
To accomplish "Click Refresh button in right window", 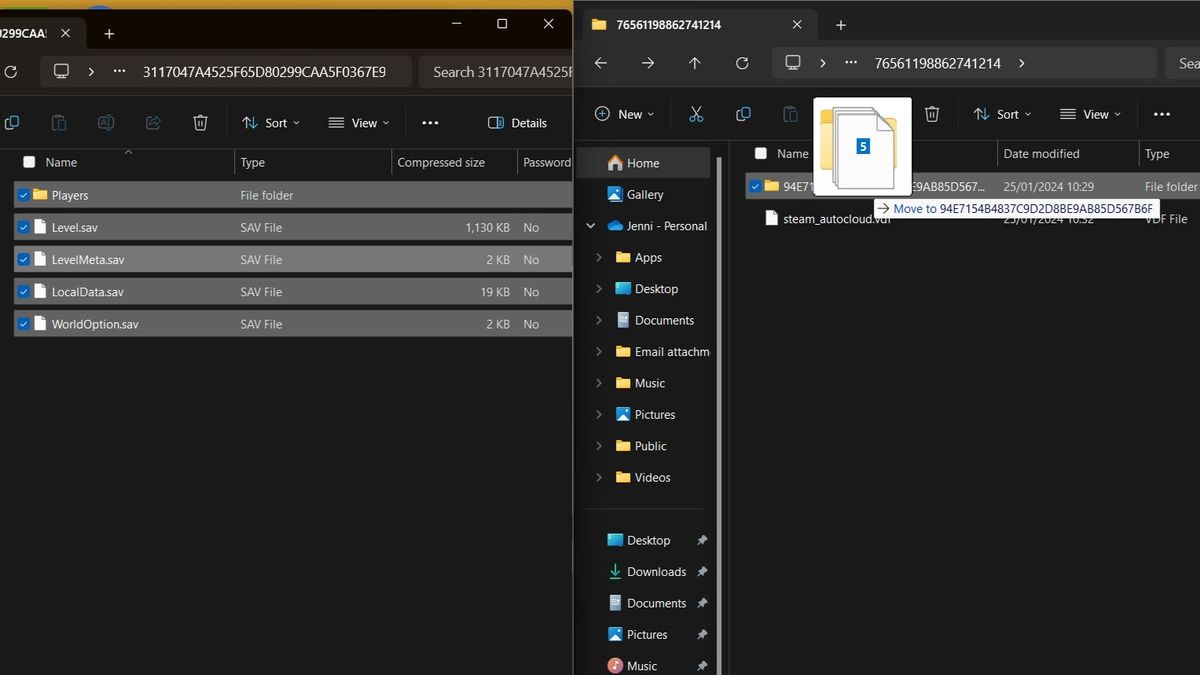I will (742, 63).
